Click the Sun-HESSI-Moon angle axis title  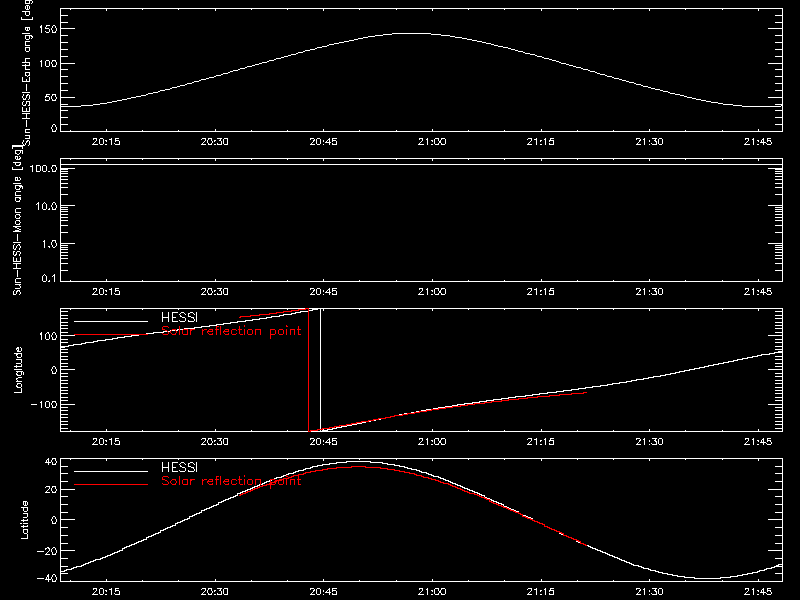(17, 220)
